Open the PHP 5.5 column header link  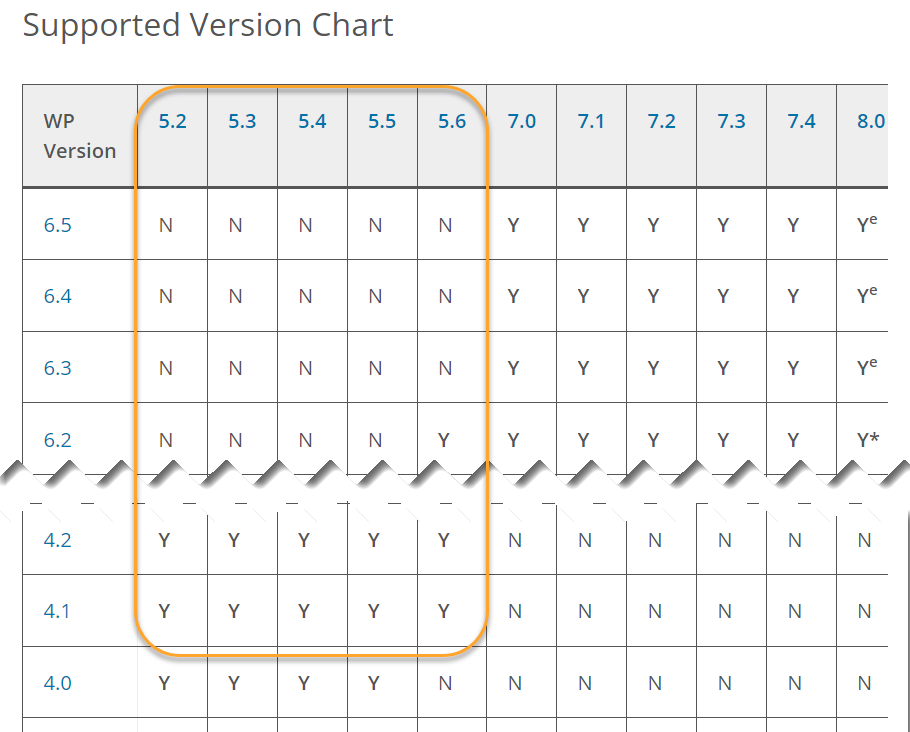tap(382, 121)
